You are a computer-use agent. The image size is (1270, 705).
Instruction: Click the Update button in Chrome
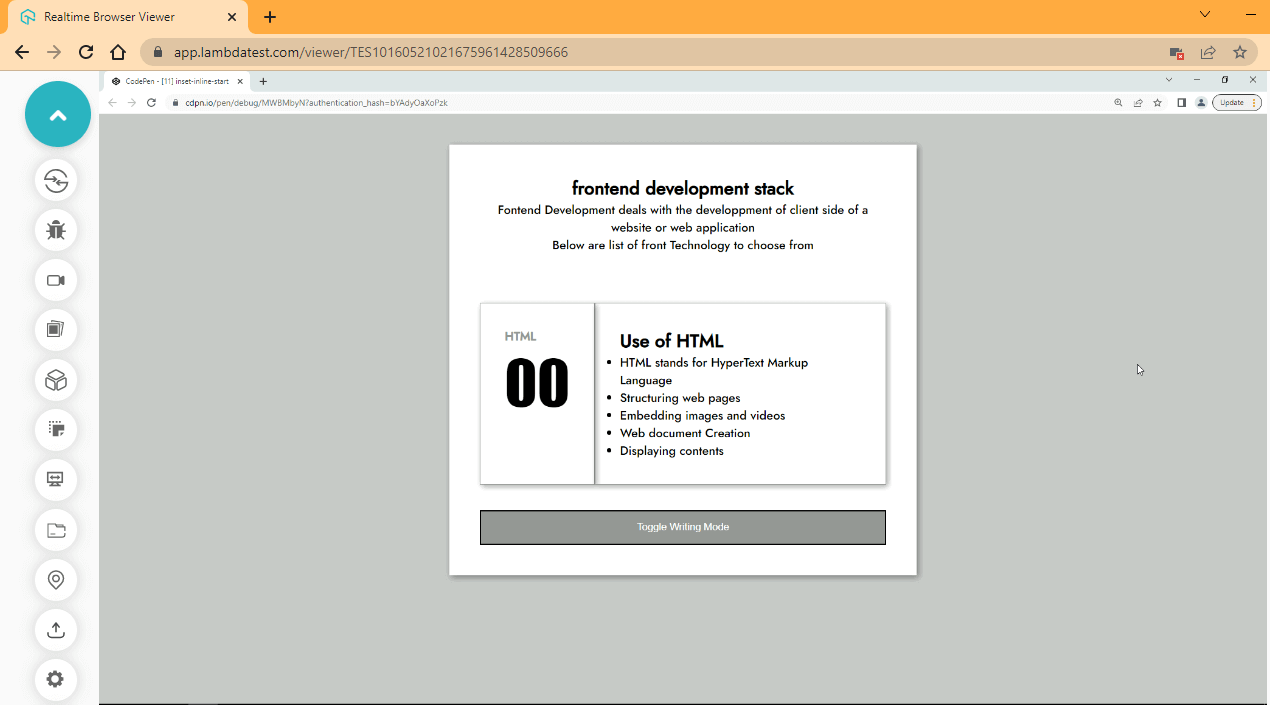[1232, 102]
